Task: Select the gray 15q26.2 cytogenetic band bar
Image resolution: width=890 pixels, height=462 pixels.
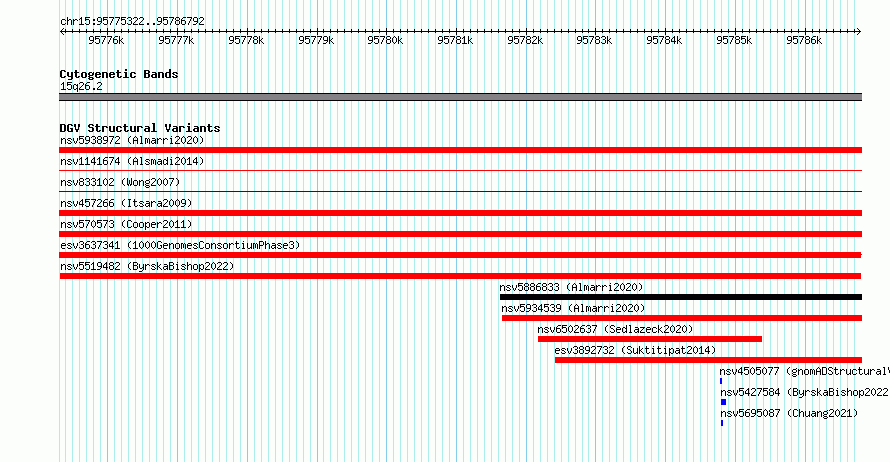Action: (460, 97)
